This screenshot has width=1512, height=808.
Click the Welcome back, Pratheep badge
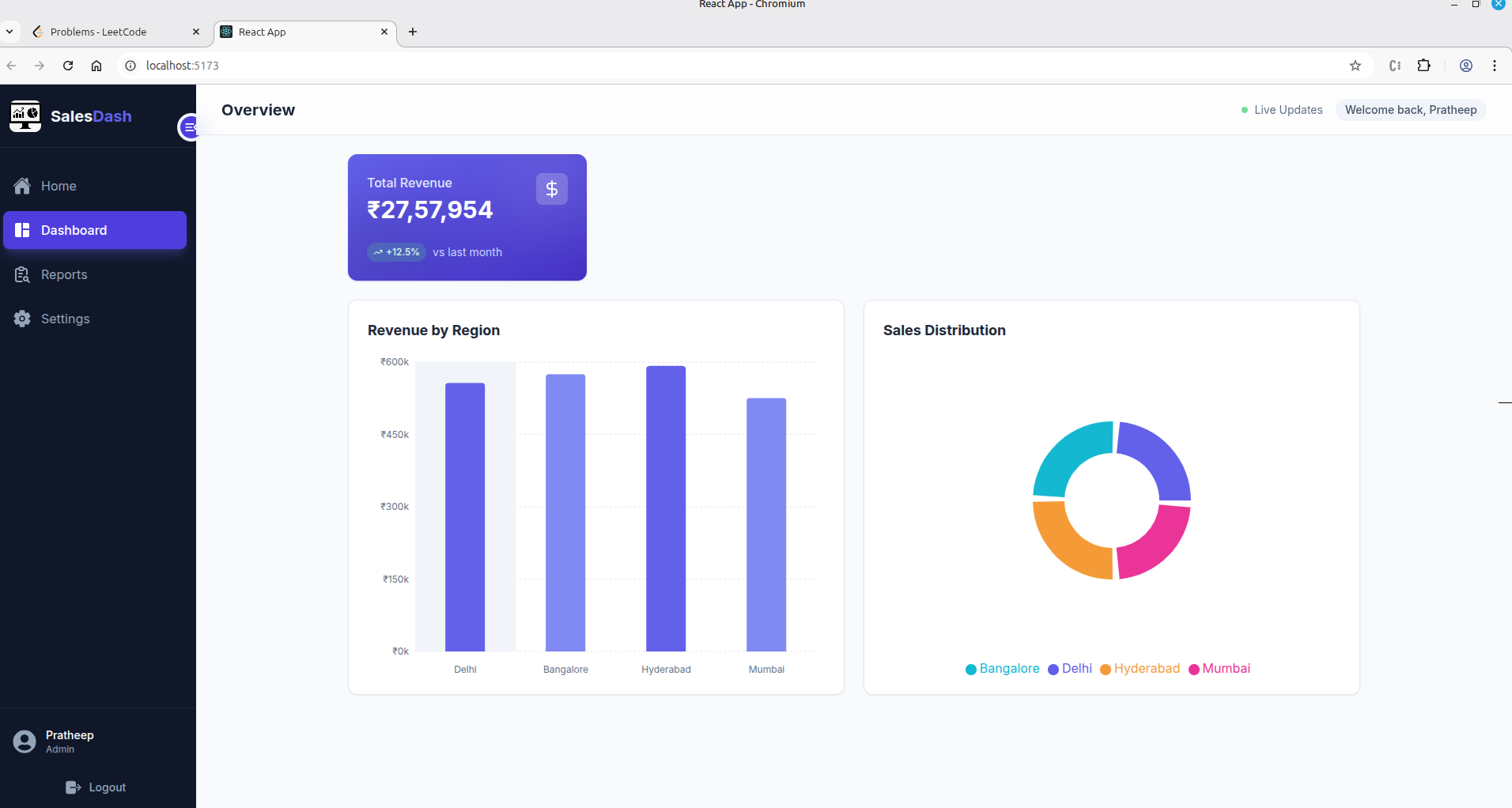(x=1410, y=110)
